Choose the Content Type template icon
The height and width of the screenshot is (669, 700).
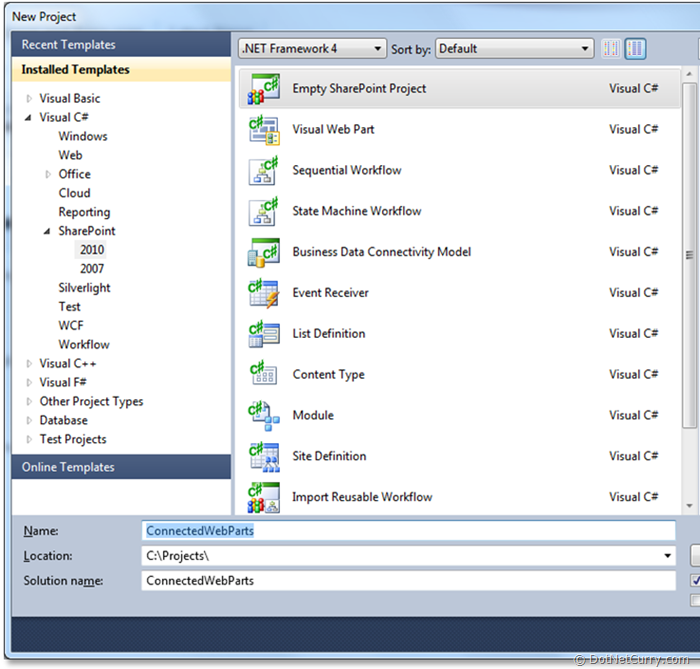click(x=264, y=375)
